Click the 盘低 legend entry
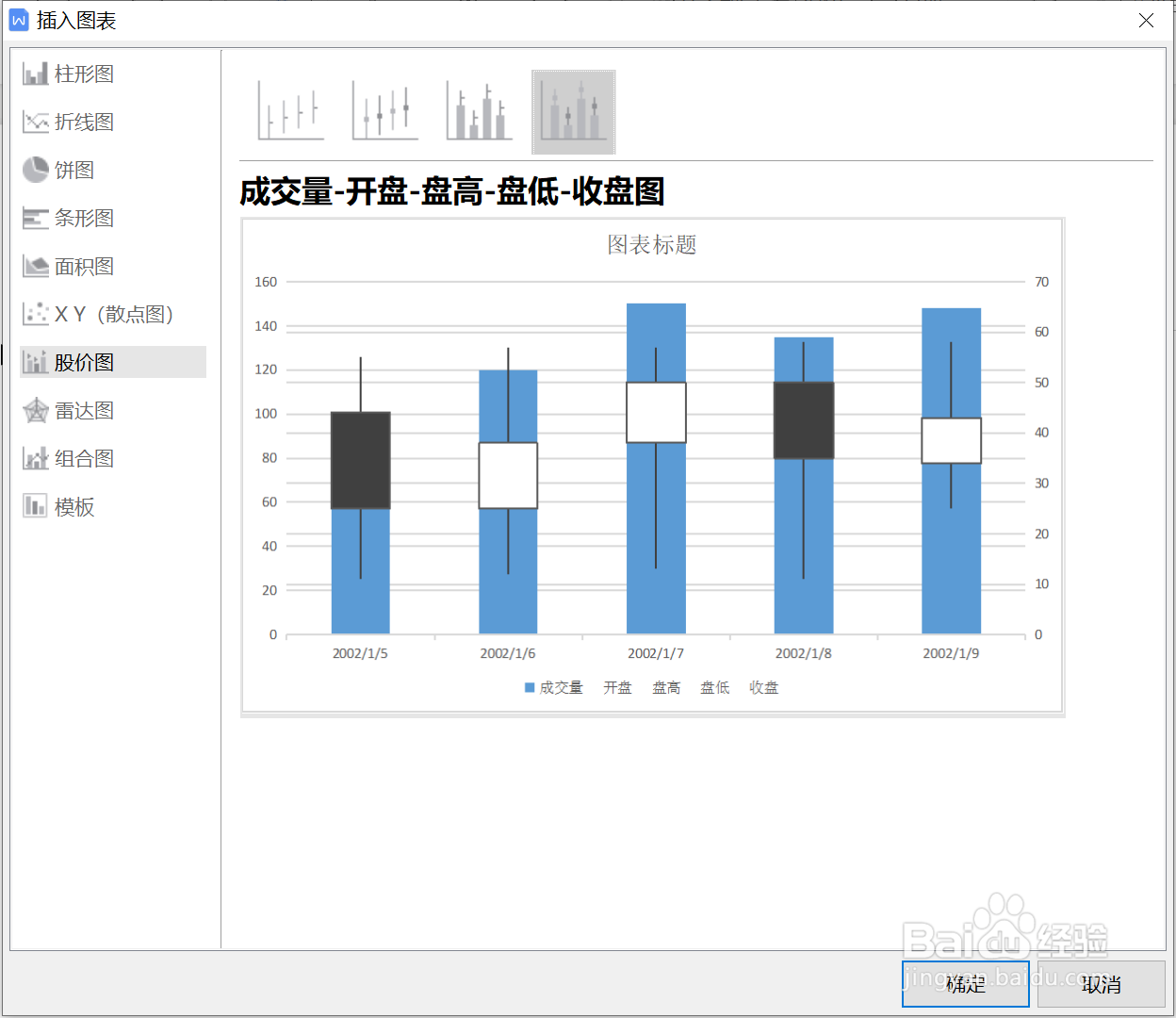This screenshot has height=1018, width=1176. coord(715,688)
